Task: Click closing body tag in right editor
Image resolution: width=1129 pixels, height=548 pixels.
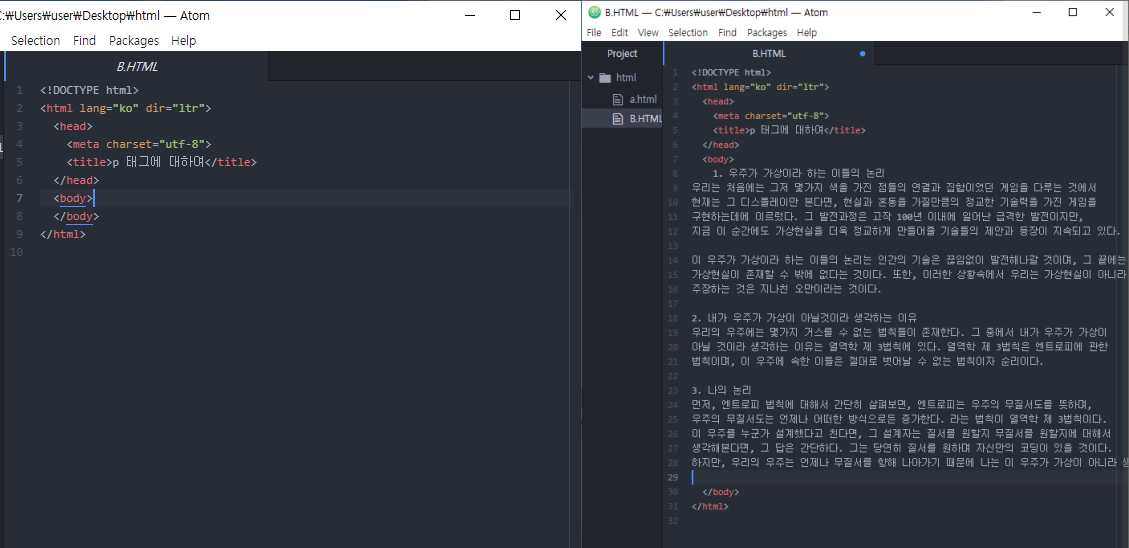Action: point(721,492)
